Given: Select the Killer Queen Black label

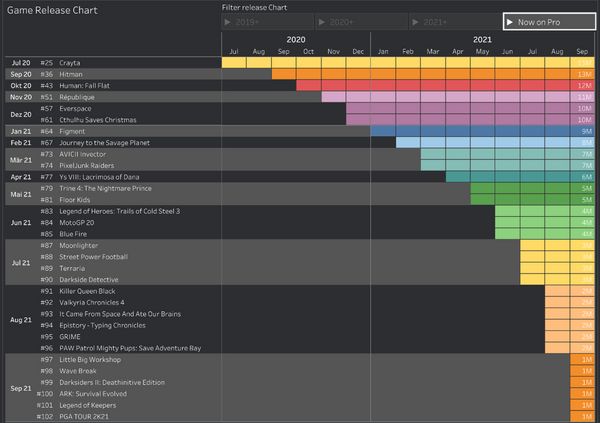Looking at the screenshot, I should pyautogui.click(x=87, y=291).
